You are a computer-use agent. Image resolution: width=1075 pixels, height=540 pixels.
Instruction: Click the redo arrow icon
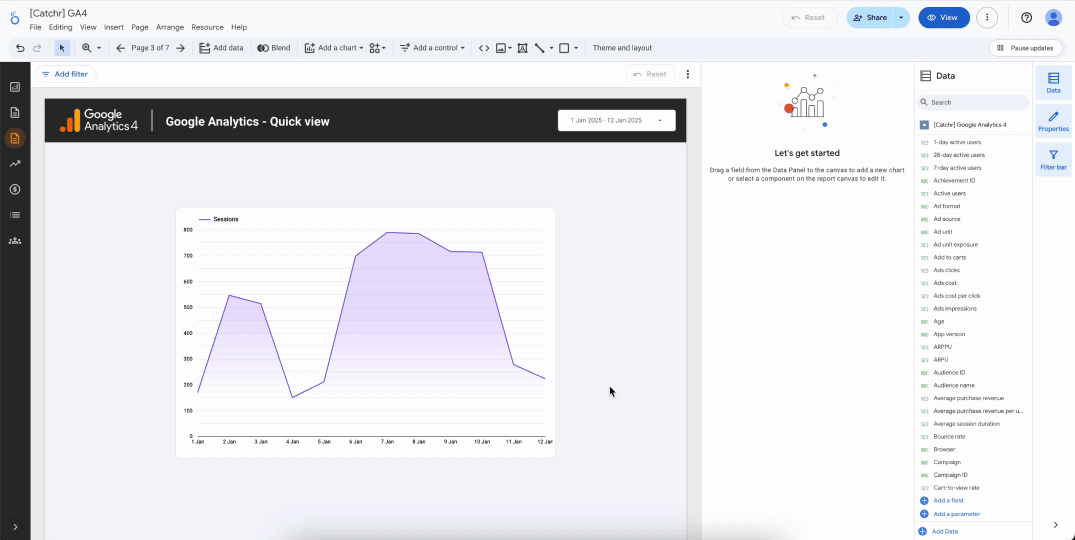click(x=37, y=48)
